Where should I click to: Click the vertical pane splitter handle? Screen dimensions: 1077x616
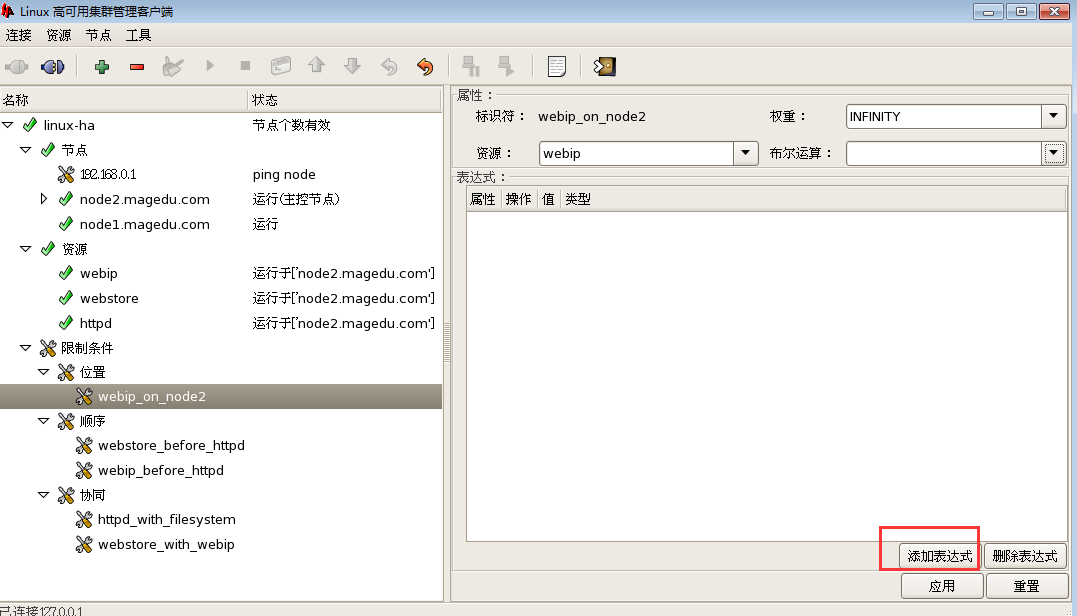click(447, 342)
